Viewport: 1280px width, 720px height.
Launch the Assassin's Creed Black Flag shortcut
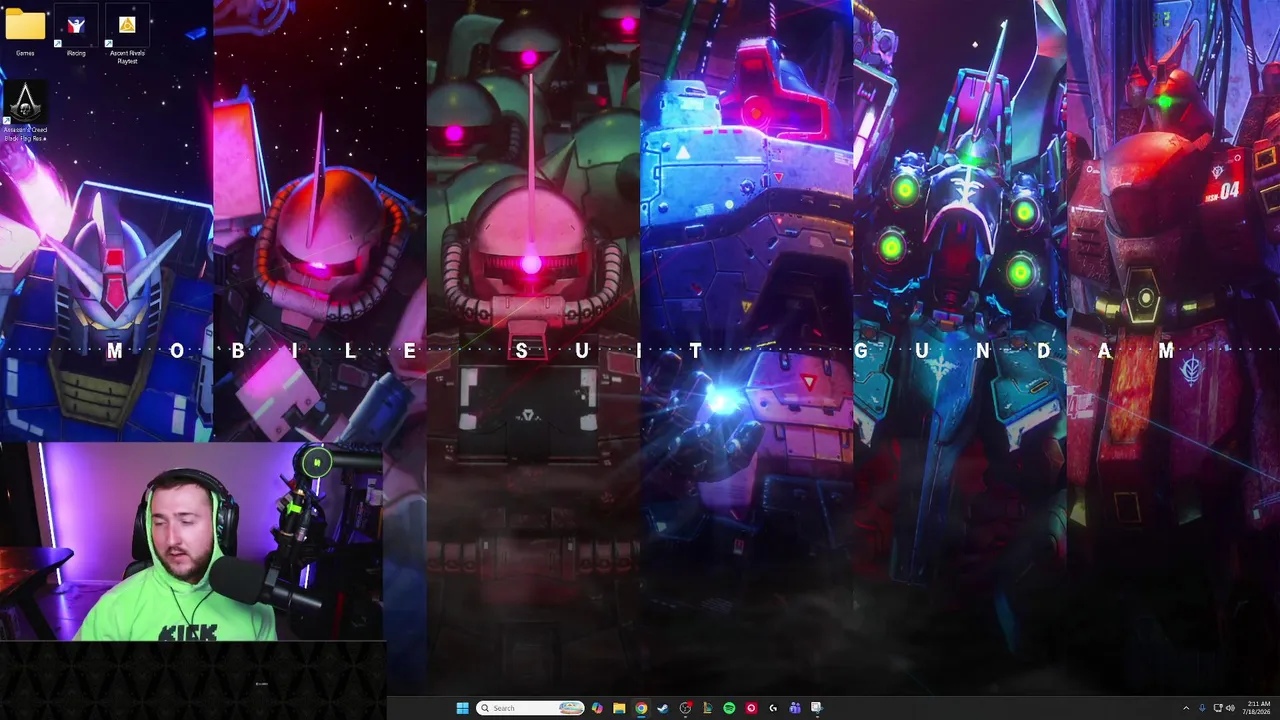click(x=25, y=110)
